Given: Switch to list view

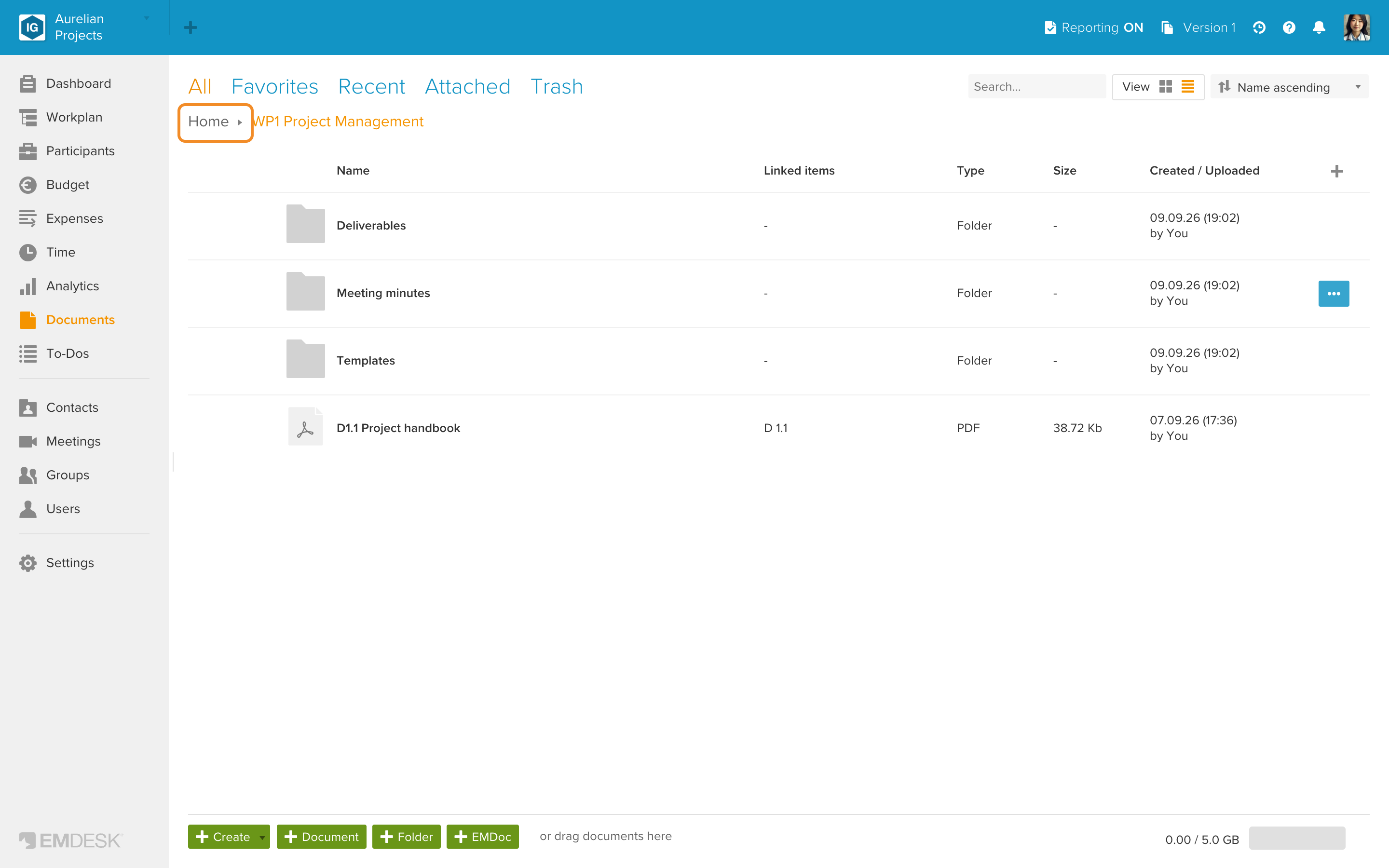Looking at the screenshot, I should [1188, 87].
